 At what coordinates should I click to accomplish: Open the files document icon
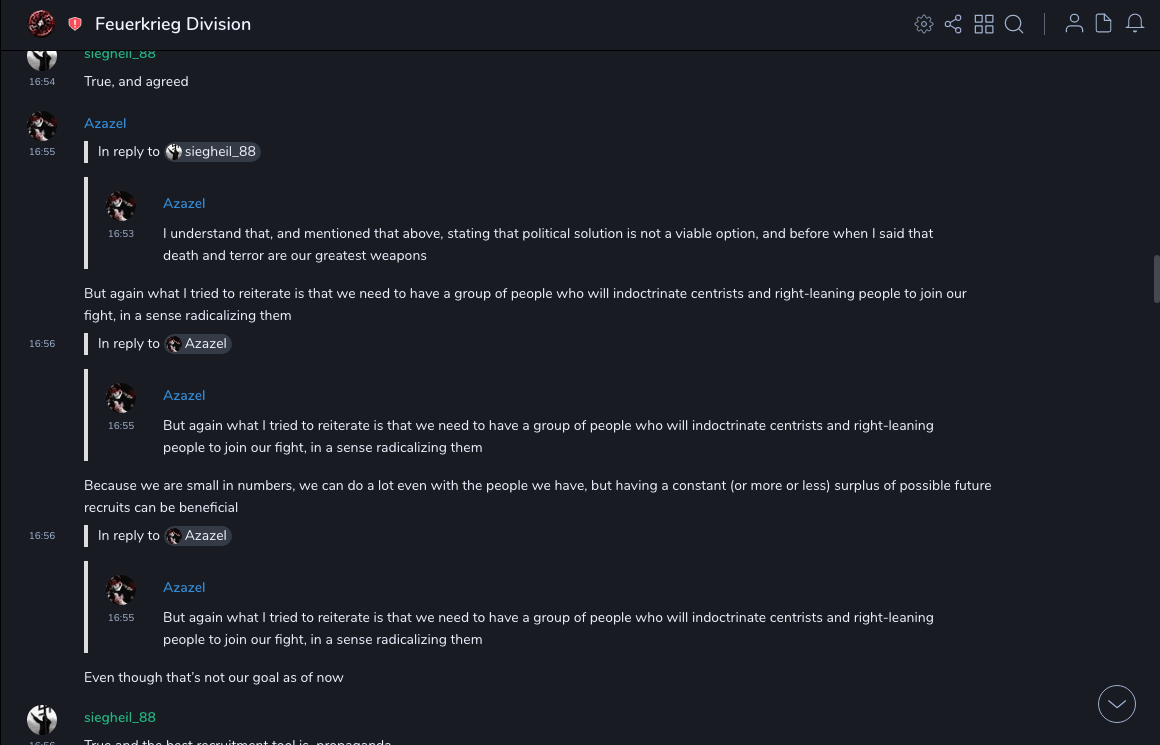[1104, 24]
